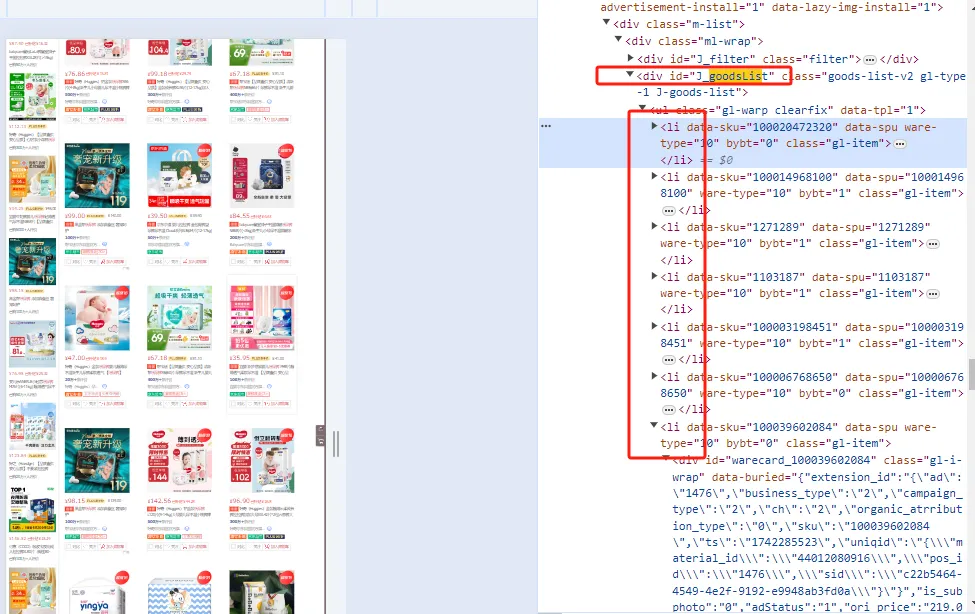Open the yingya diaper product image
This screenshot has width=975, height=614.
click(x=97, y=592)
